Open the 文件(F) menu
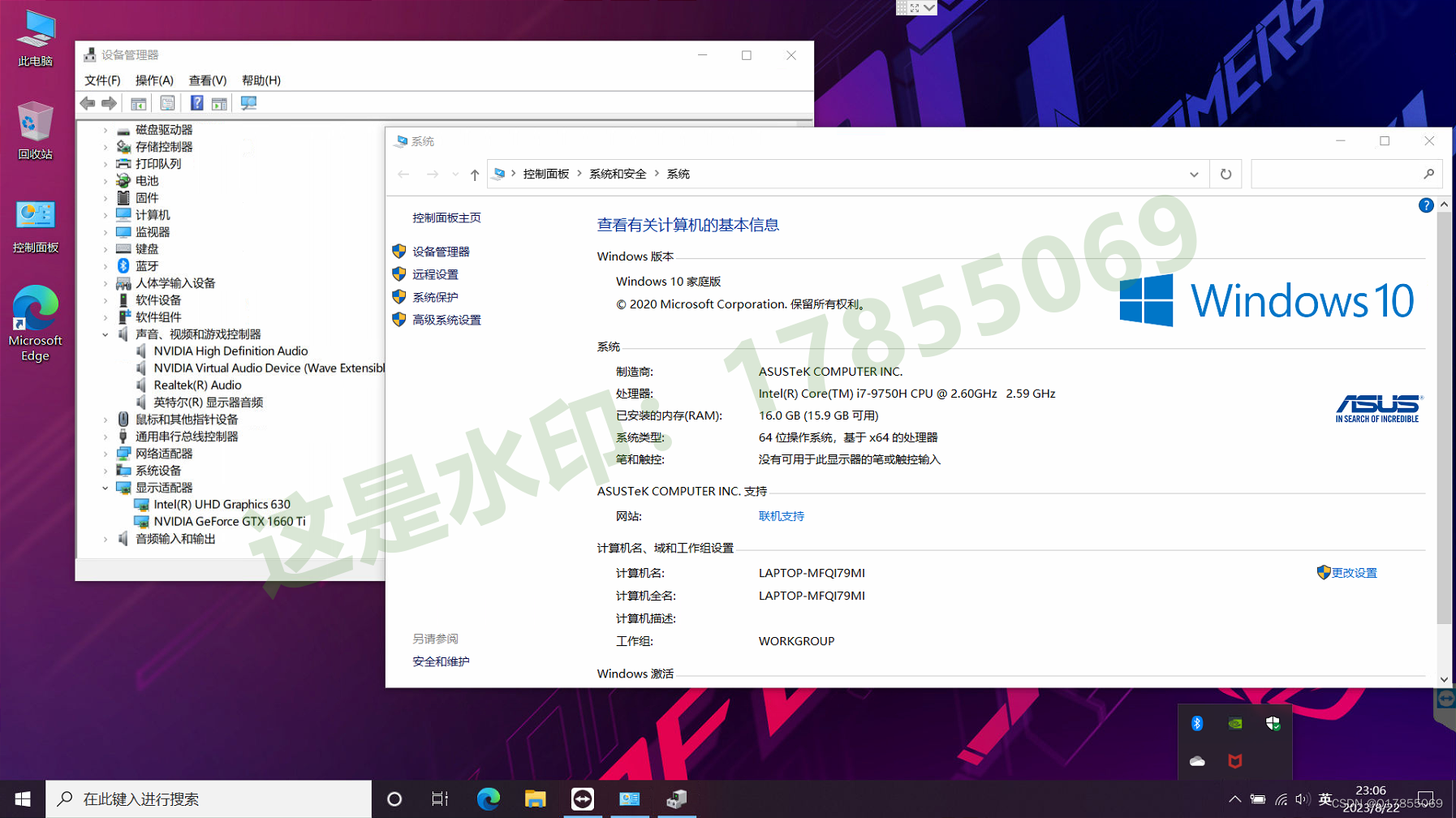The height and width of the screenshot is (818, 1456). 102,80
